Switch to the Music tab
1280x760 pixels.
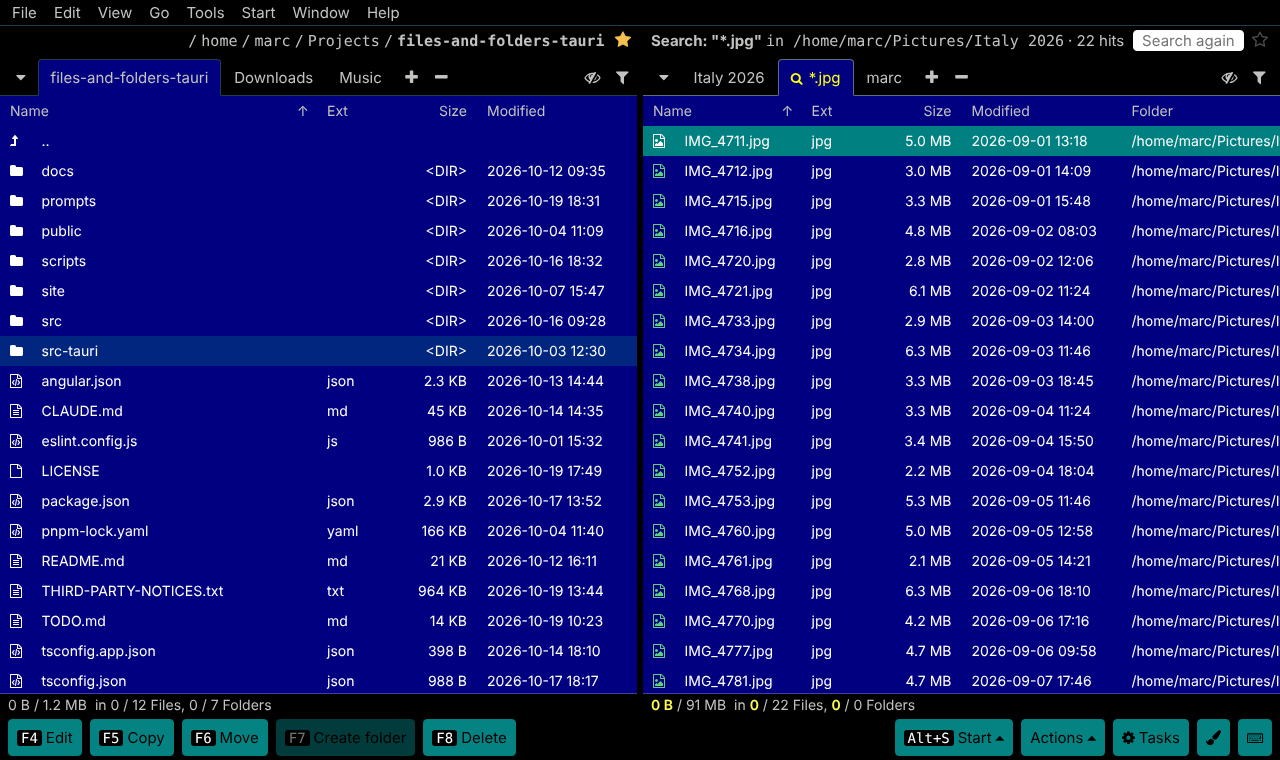[360, 78]
